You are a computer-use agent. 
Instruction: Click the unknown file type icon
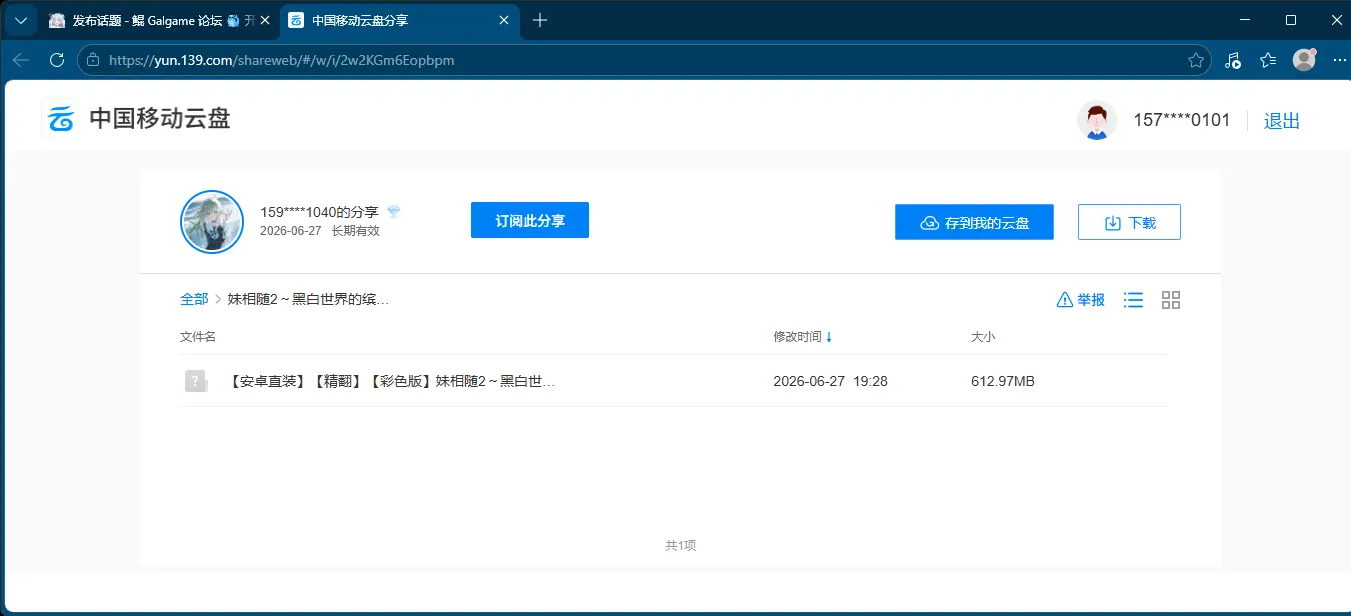(196, 381)
